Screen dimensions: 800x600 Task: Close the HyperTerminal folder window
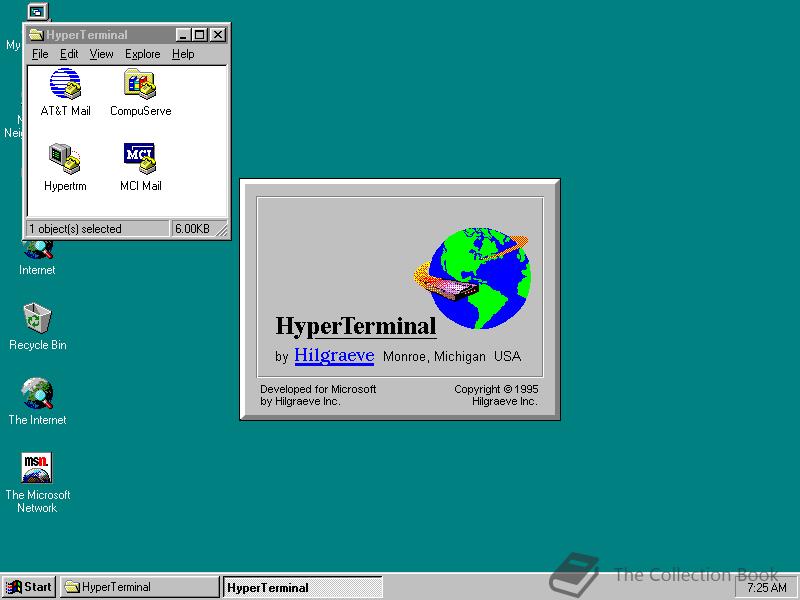click(x=218, y=35)
